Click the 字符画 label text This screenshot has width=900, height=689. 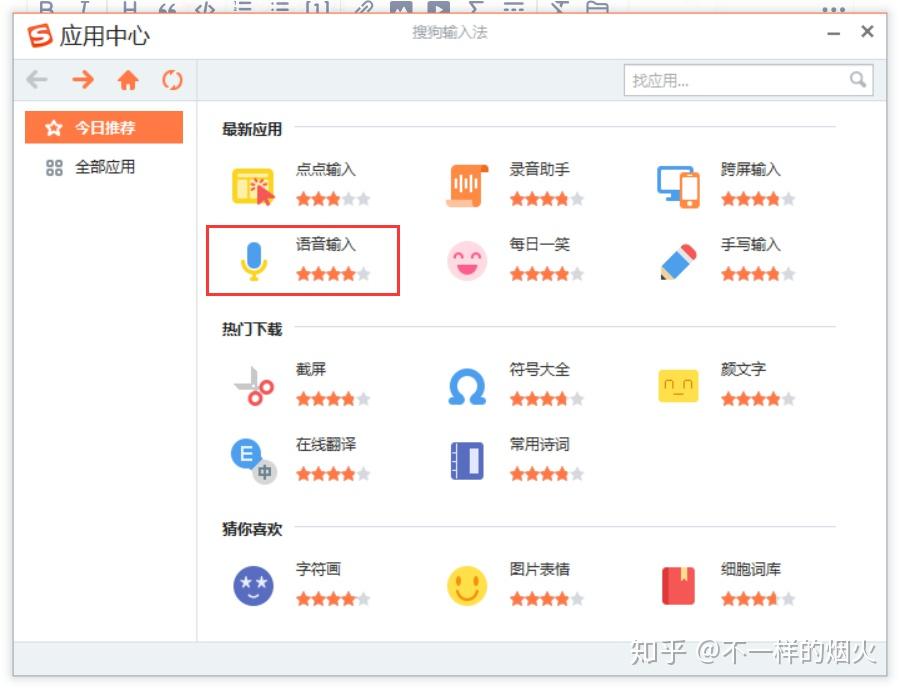318,569
